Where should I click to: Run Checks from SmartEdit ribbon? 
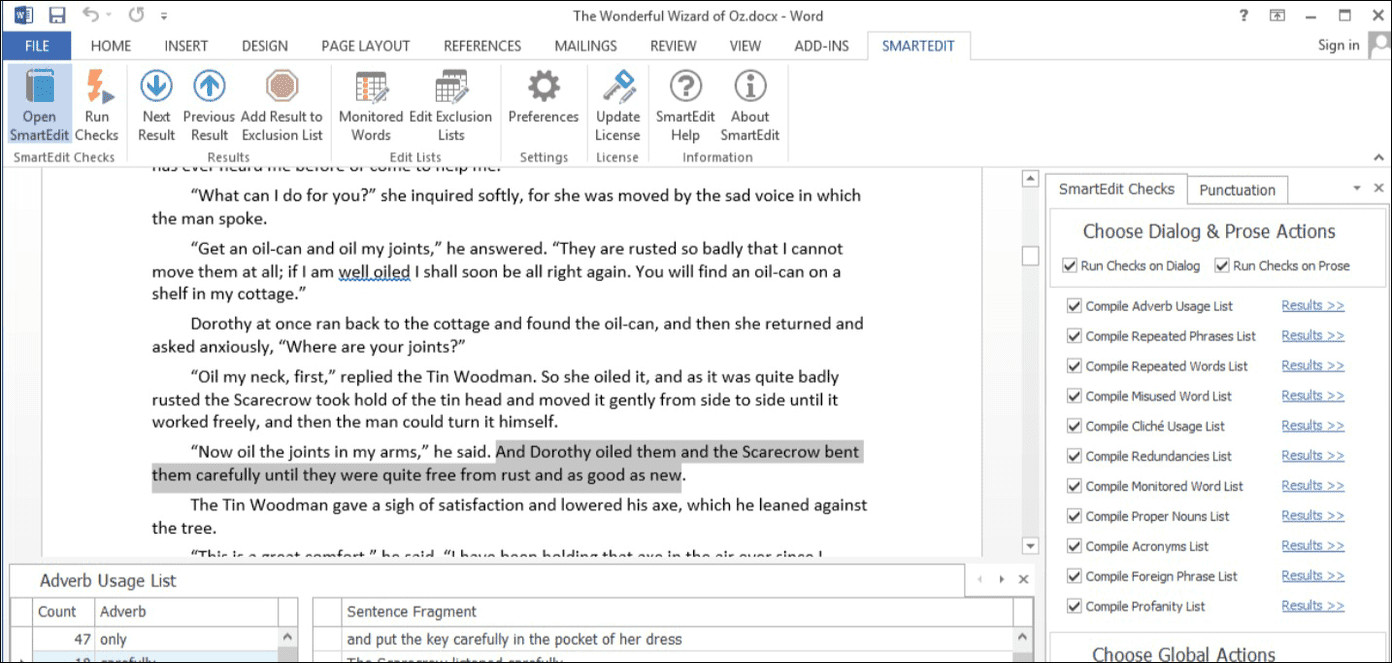[x=97, y=105]
